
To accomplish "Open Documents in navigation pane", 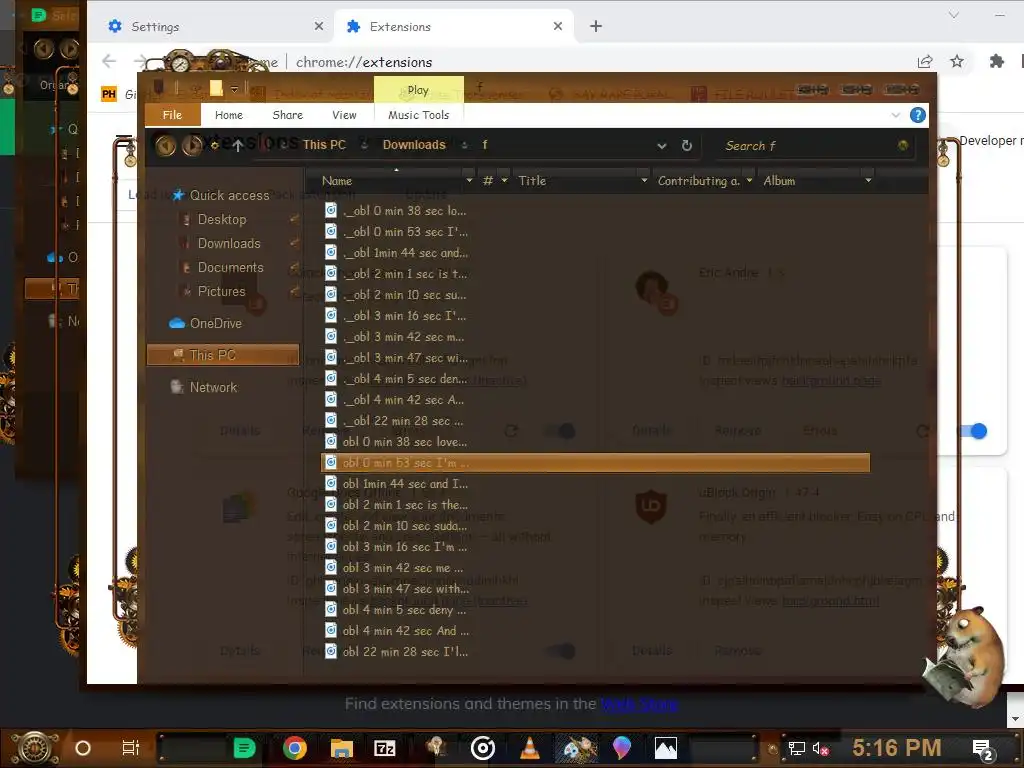I will click(x=230, y=267).
